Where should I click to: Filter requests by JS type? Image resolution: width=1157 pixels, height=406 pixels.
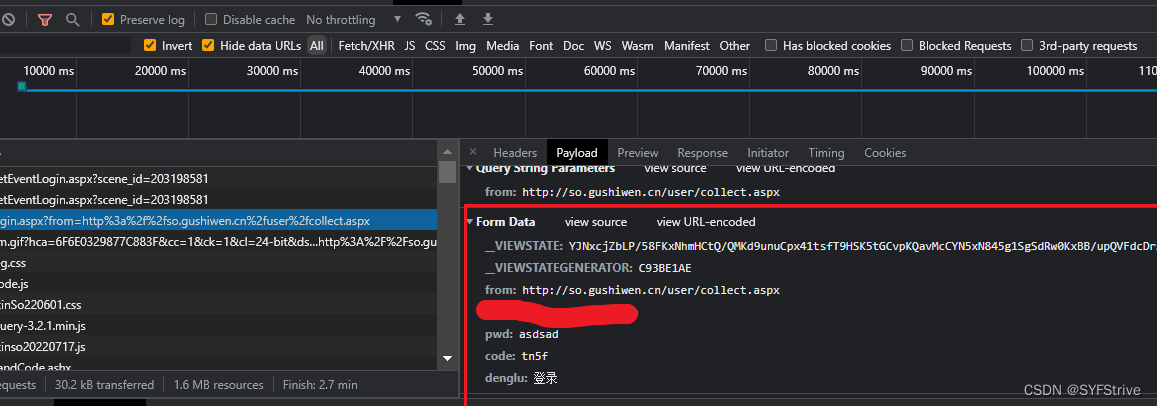click(x=410, y=46)
